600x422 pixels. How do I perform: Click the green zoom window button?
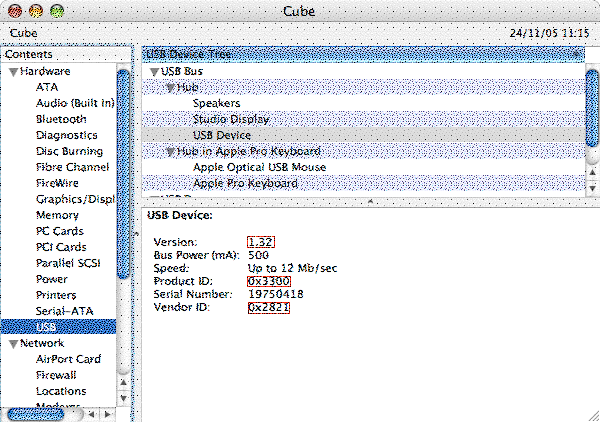pyautogui.click(x=57, y=11)
